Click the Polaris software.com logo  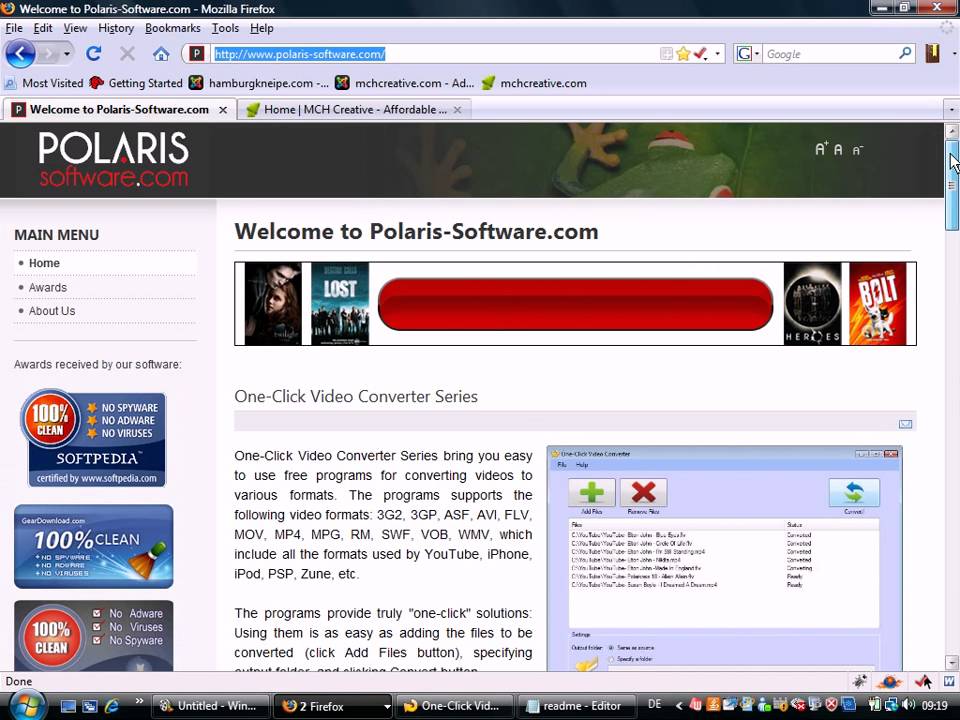[113, 159]
